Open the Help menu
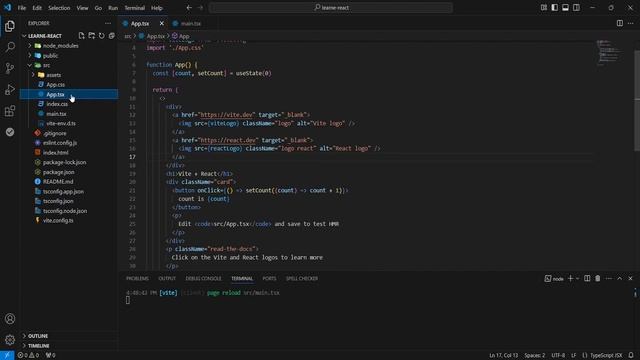The width and height of the screenshot is (640, 360). [157, 8]
